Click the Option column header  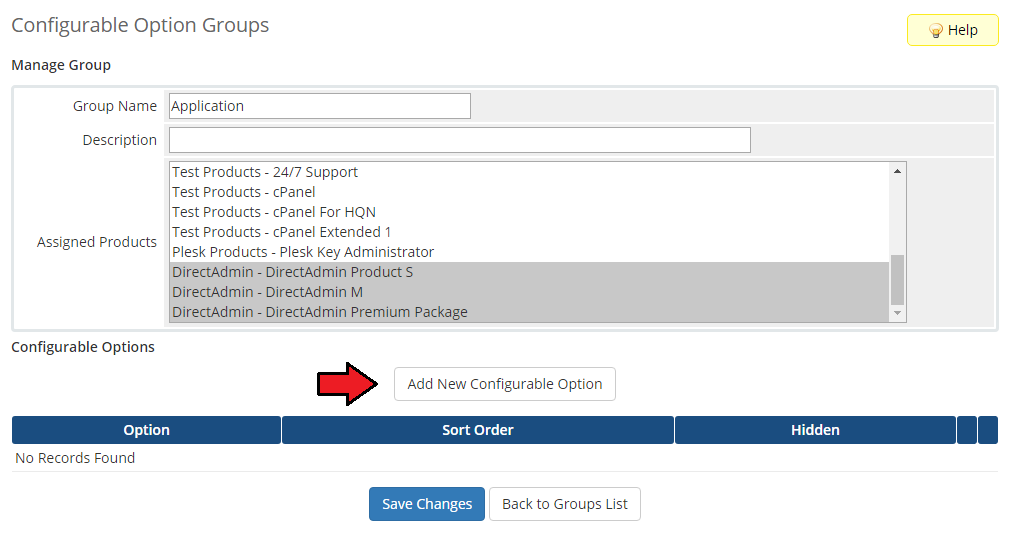click(x=146, y=430)
